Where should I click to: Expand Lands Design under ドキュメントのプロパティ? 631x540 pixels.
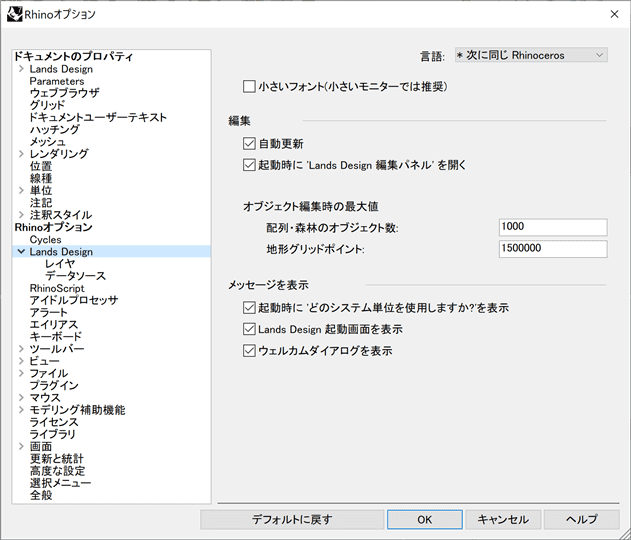21,69
